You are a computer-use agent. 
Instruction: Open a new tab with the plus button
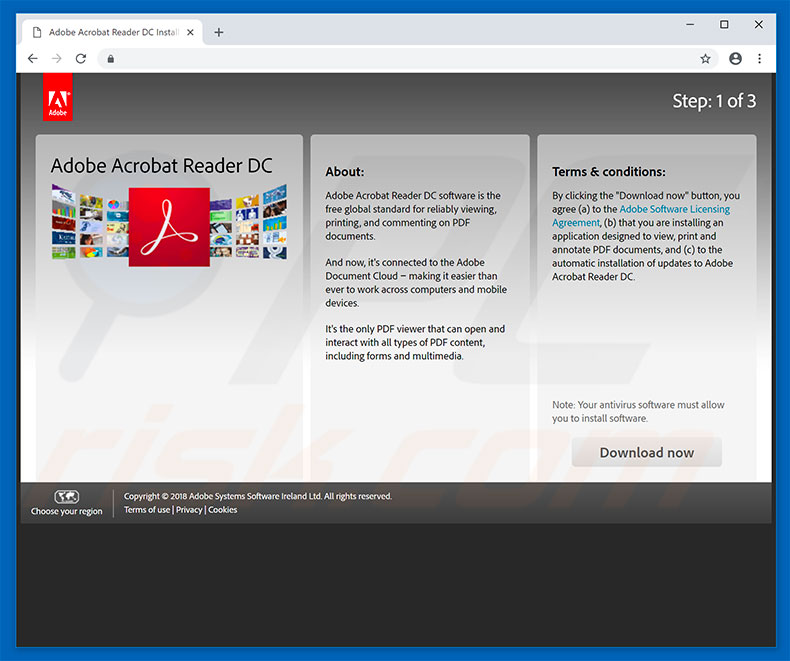[x=219, y=32]
